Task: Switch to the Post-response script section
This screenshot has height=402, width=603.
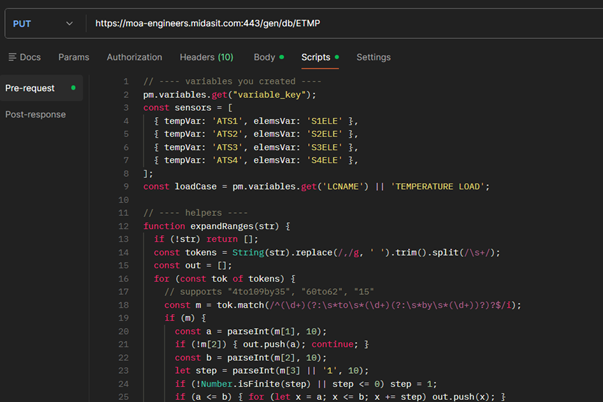Action: click(35, 114)
